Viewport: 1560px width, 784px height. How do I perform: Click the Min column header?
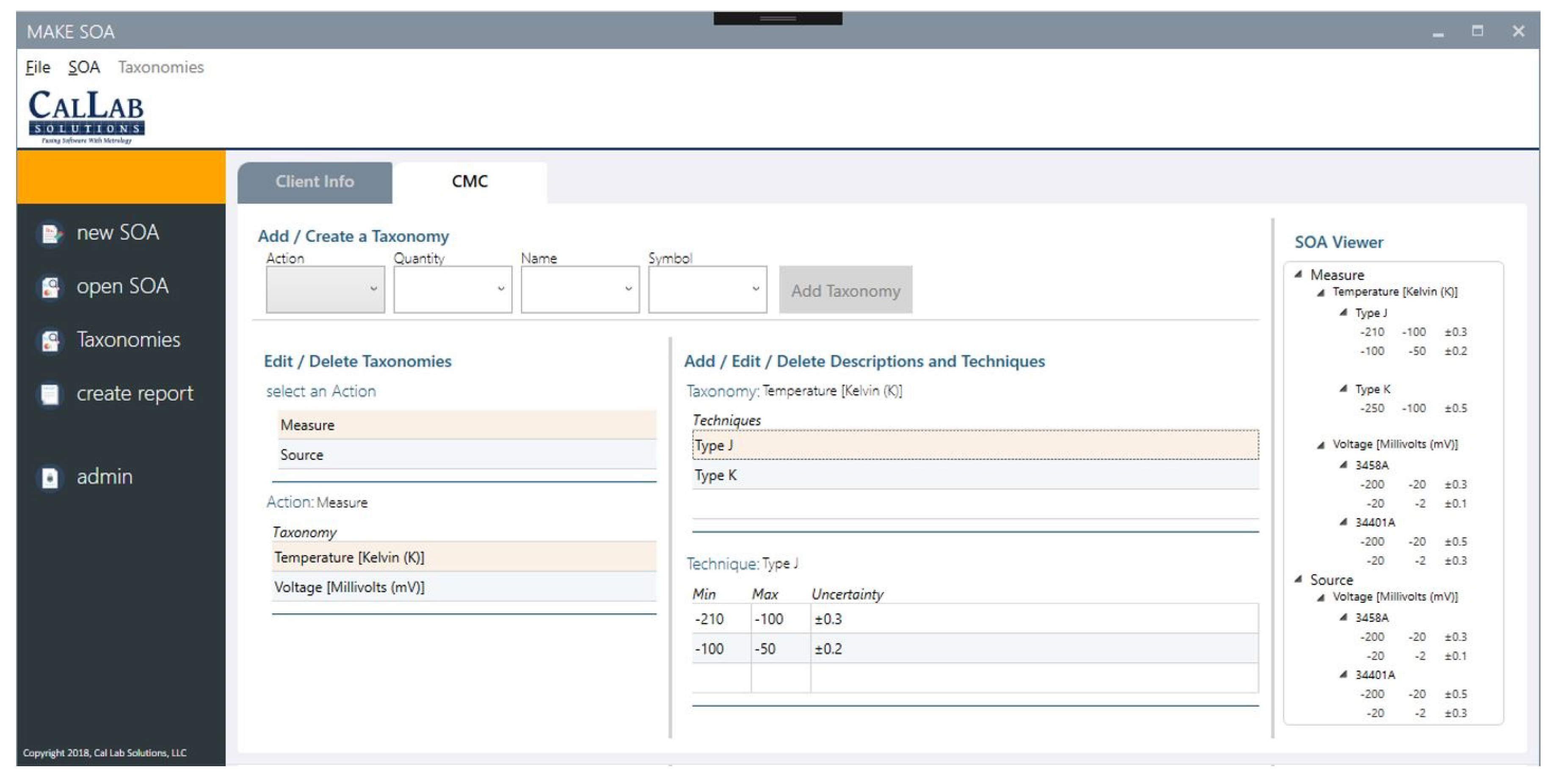(704, 594)
